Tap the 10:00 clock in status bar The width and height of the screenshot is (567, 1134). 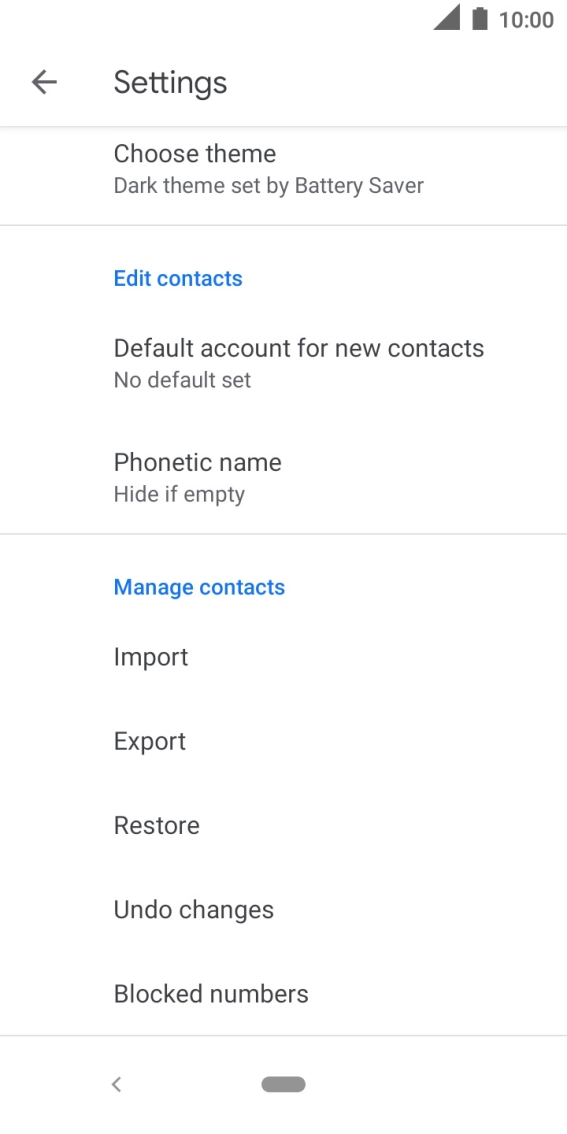(526, 20)
